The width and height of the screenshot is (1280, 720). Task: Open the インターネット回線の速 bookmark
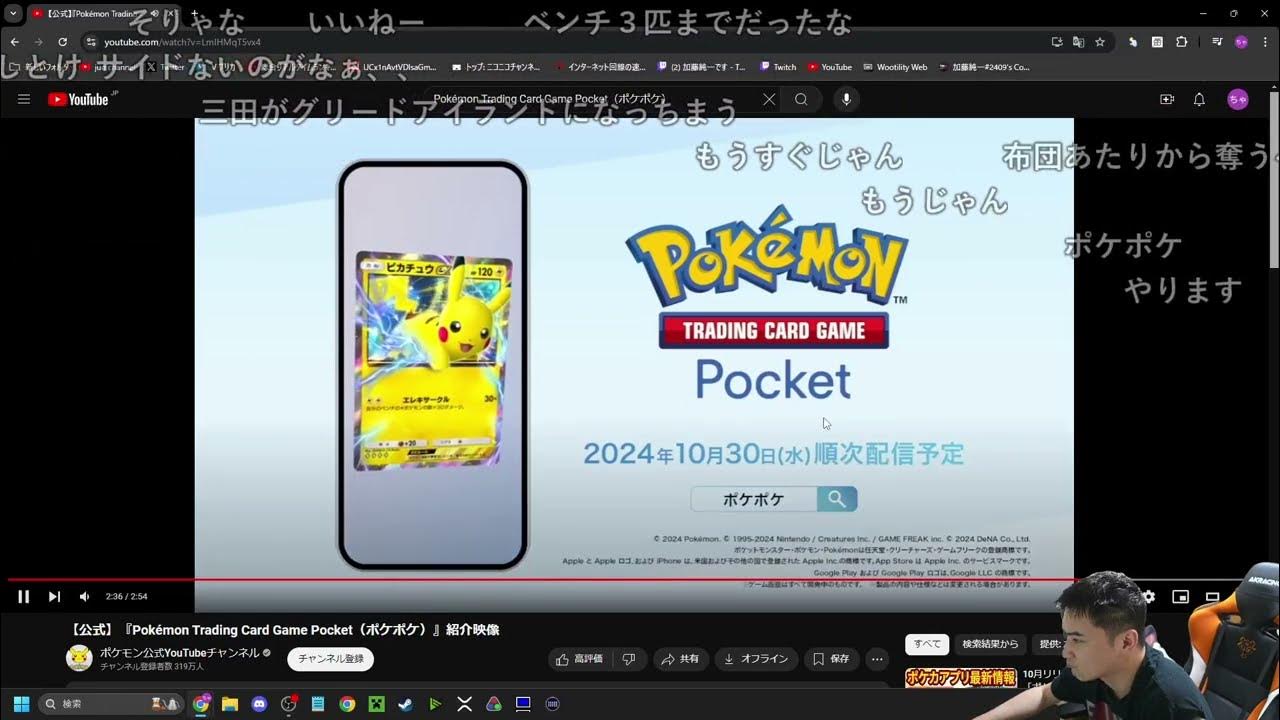coord(601,67)
